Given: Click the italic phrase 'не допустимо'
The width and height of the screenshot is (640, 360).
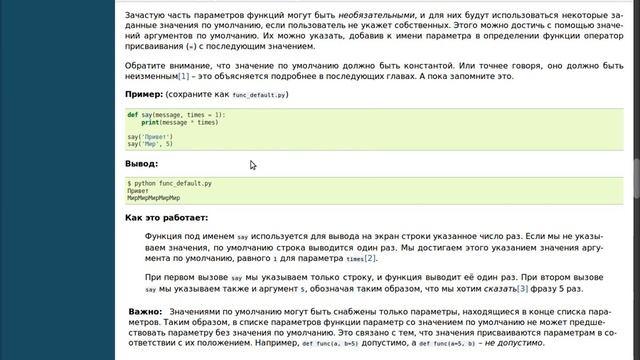Looking at the screenshot, I should 514,343.
